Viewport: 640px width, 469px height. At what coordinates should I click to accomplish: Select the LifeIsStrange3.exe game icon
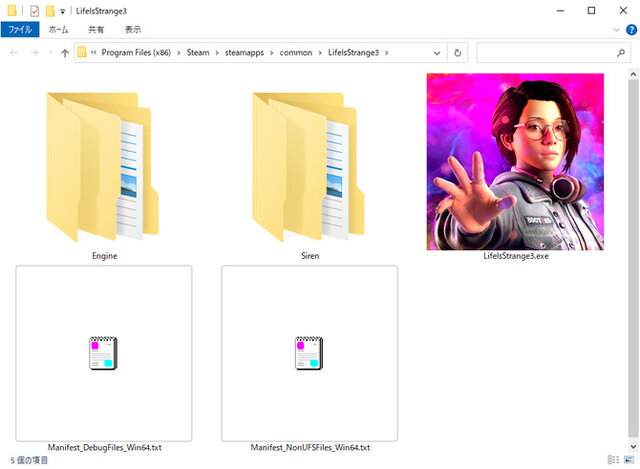pos(515,162)
